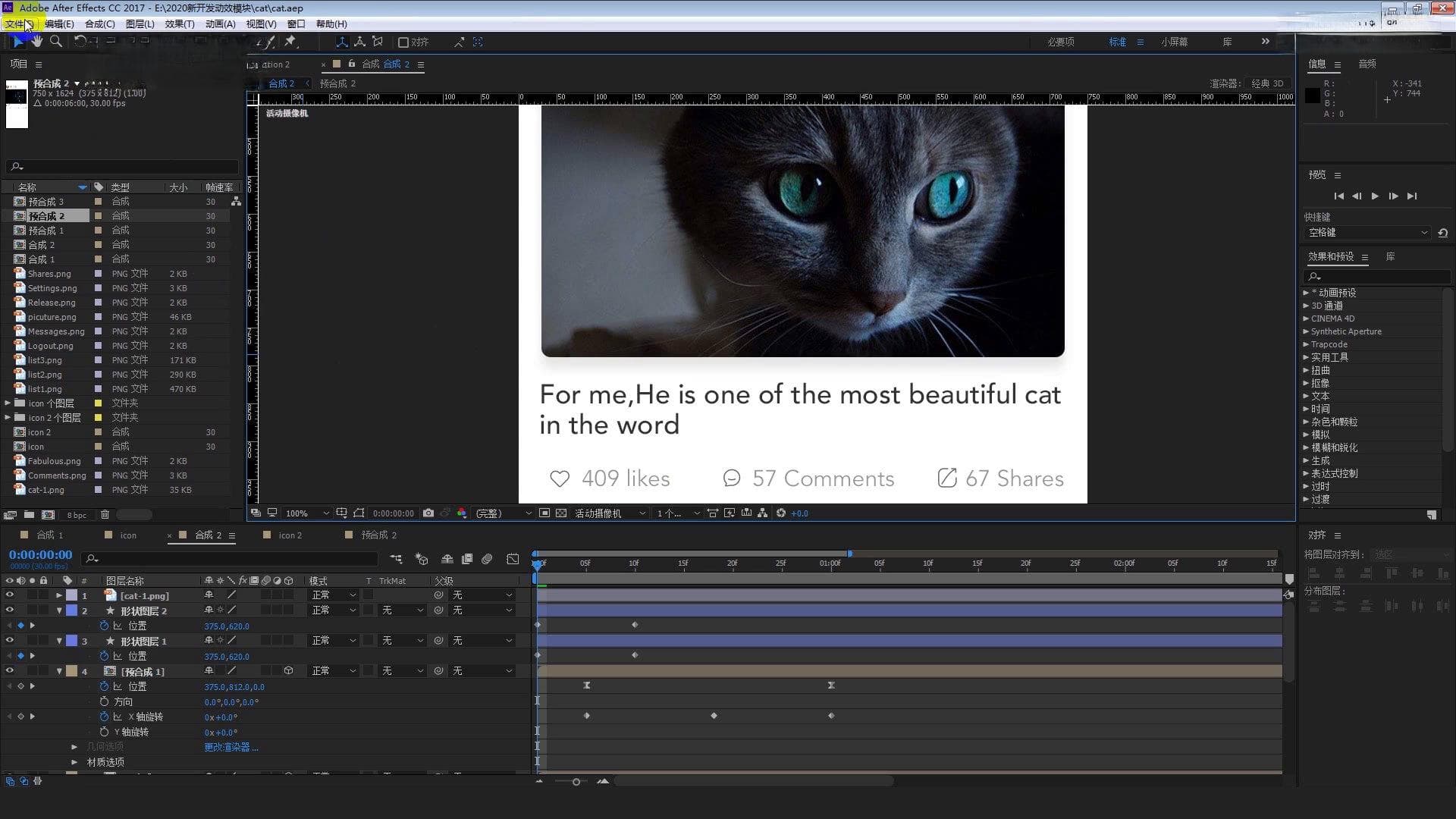Viewport: 1456px width, 819px height.
Task: Open the resolution (完整) dropdown
Action: pyautogui.click(x=503, y=513)
